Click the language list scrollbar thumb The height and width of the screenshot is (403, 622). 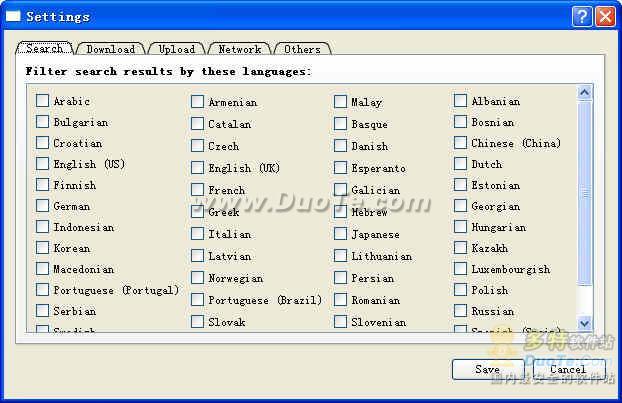584,193
